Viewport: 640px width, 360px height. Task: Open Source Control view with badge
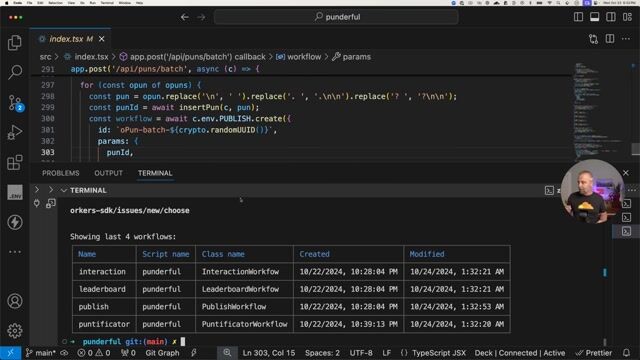pos(16,103)
